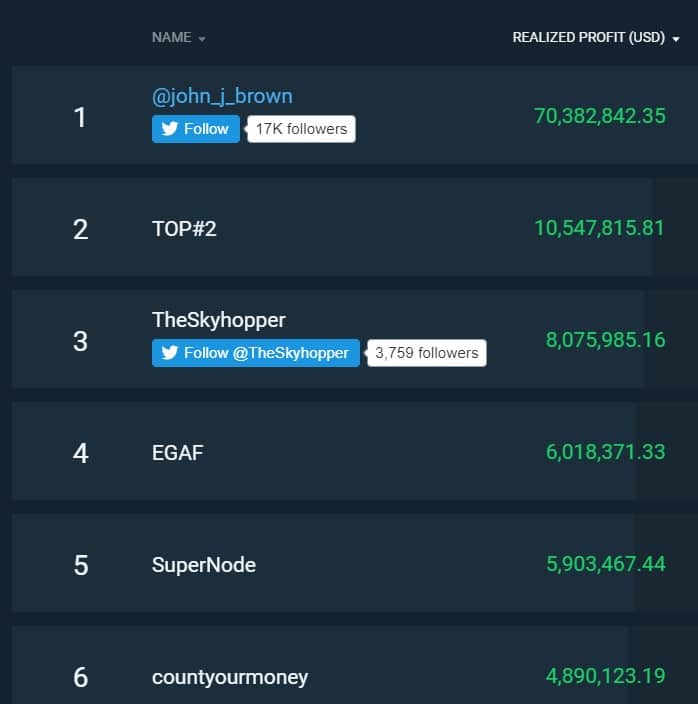Select the EGAF leaderboard entry
The height and width of the screenshot is (704, 698).
pos(324,451)
